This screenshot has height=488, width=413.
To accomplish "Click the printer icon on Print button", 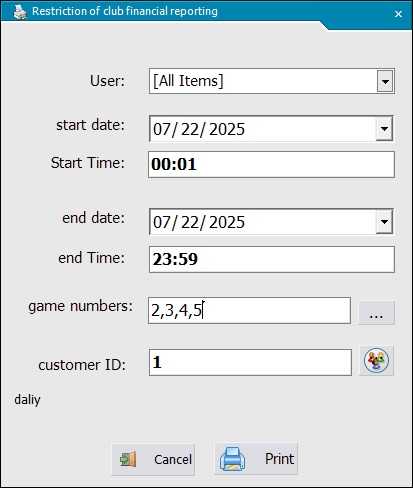I will coord(232,459).
